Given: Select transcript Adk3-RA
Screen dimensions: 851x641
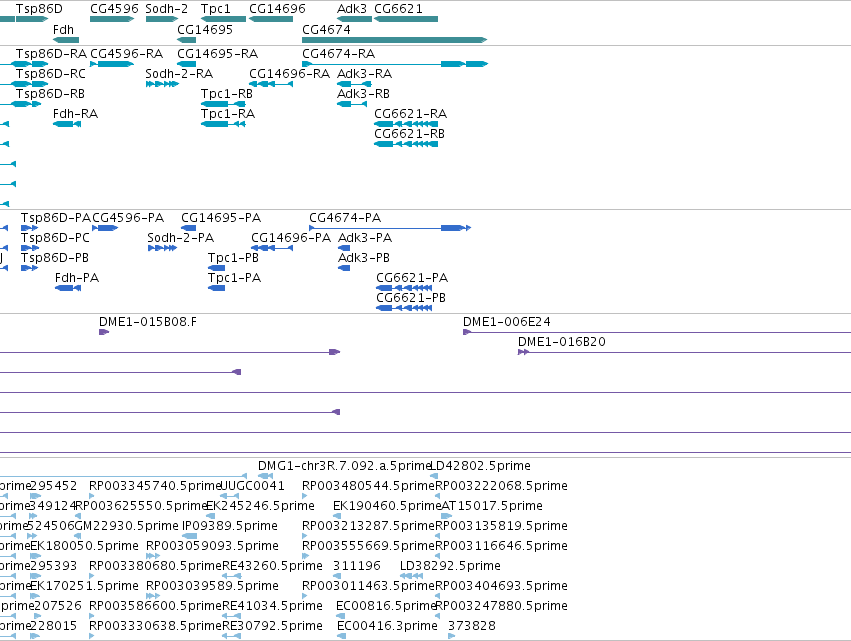Looking at the screenshot, I should coord(364,74).
